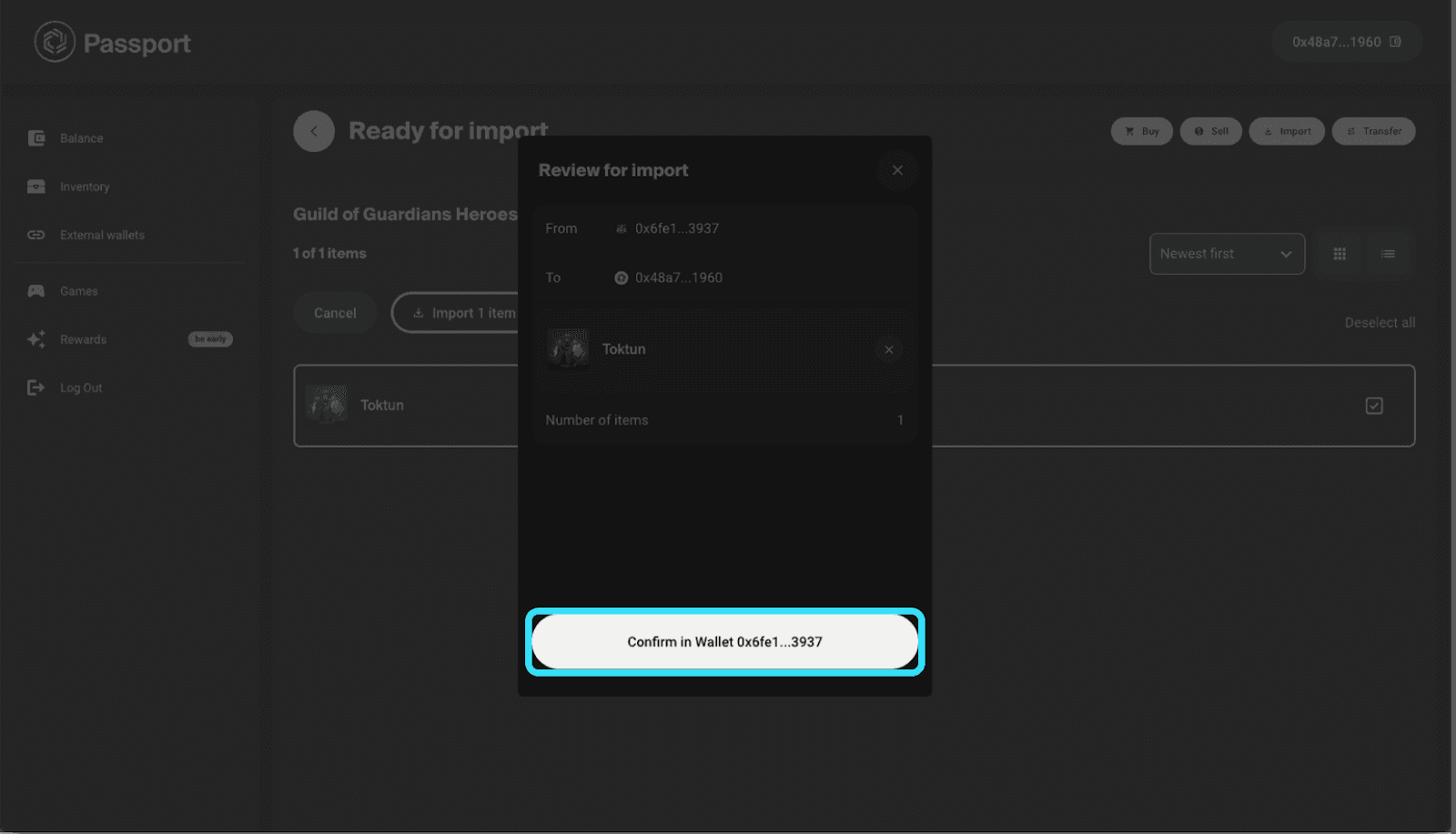This screenshot has height=834, width=1456.
Task: Click the Inventory chest icon in sidebar
Action: [x=36, y=186]
